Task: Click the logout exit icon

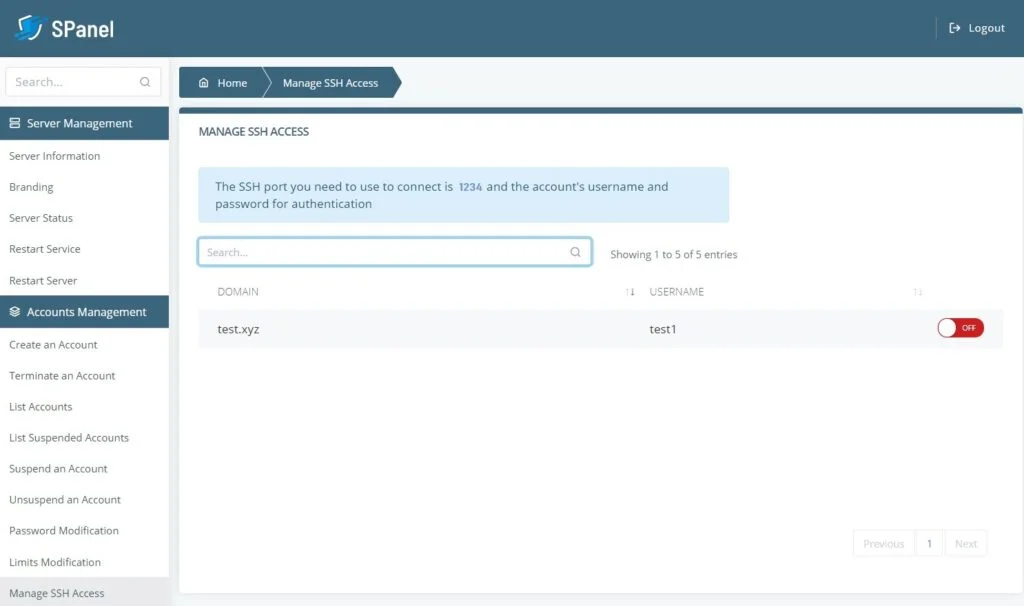Action: 952,27
